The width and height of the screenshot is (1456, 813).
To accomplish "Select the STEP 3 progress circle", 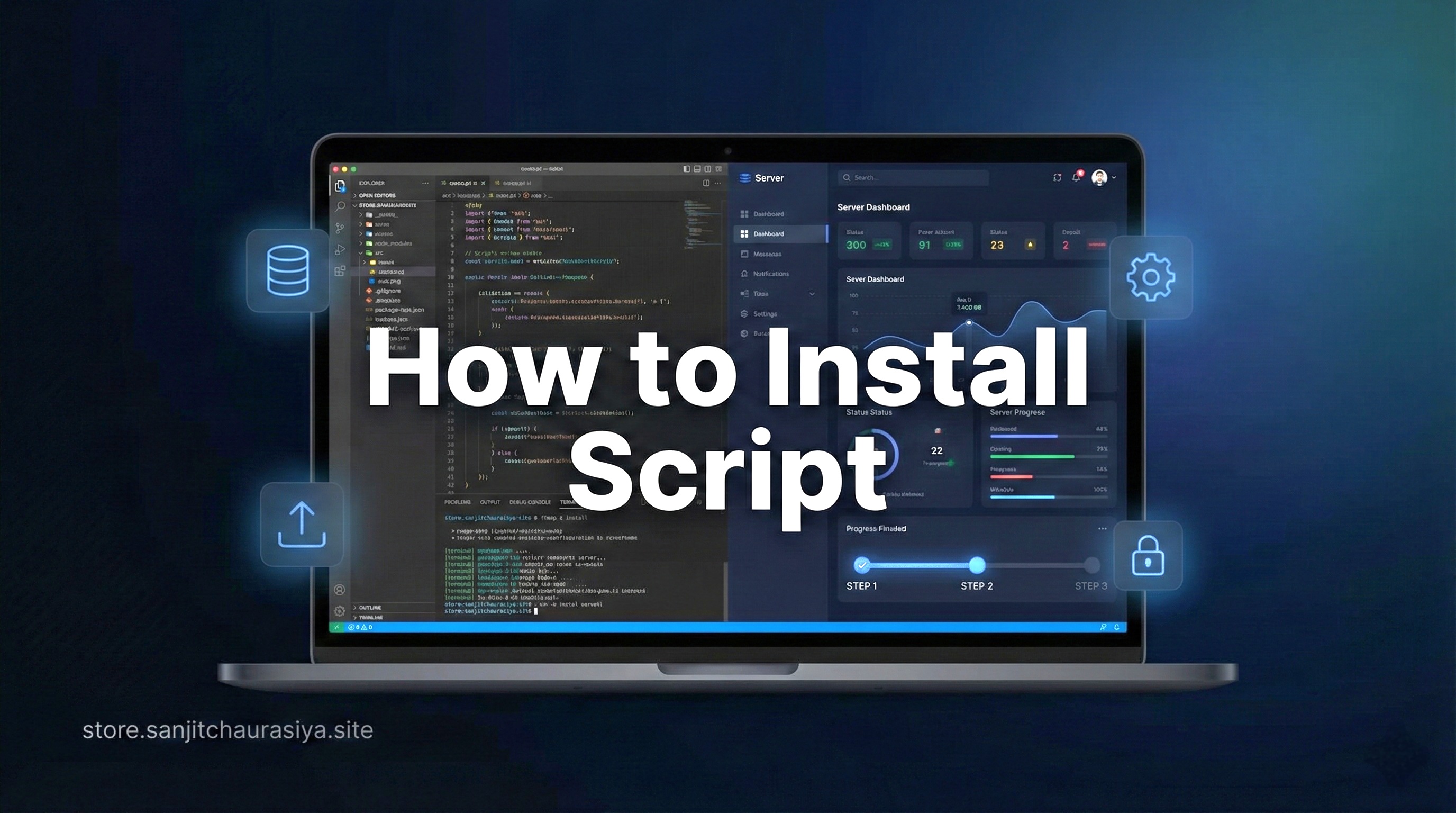I will pos(1091,564).
